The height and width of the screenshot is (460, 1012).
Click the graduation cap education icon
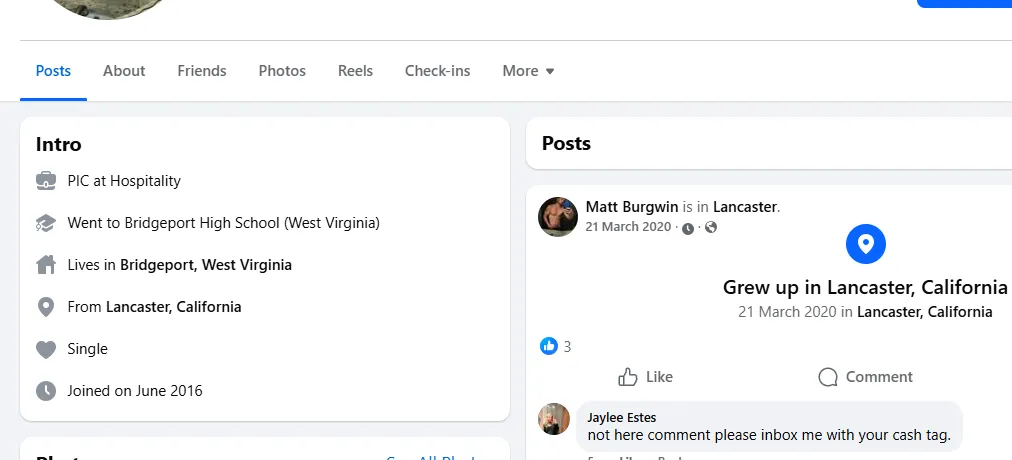click(46, 223)
